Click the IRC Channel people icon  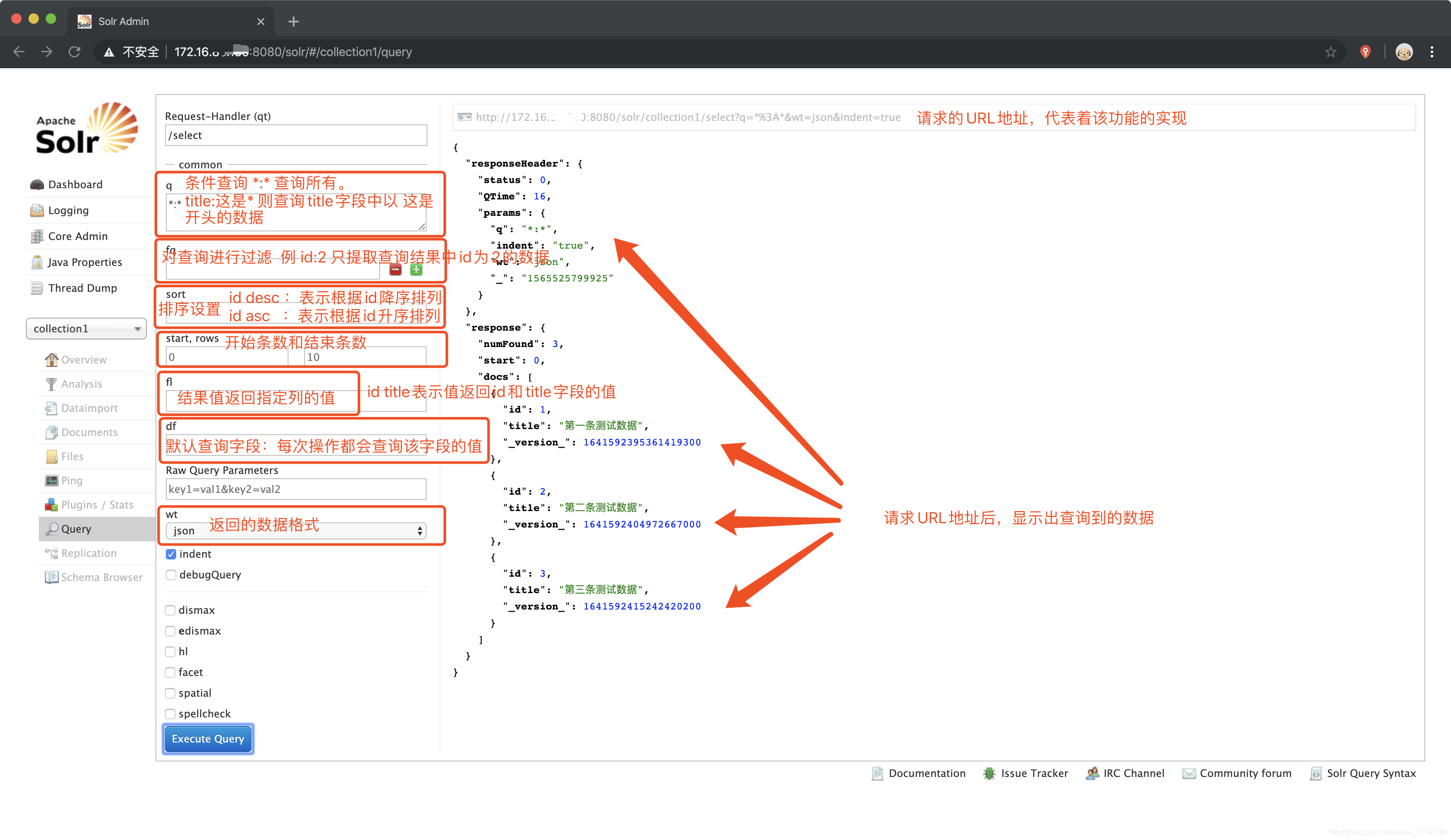click(x=1092, y=773)
